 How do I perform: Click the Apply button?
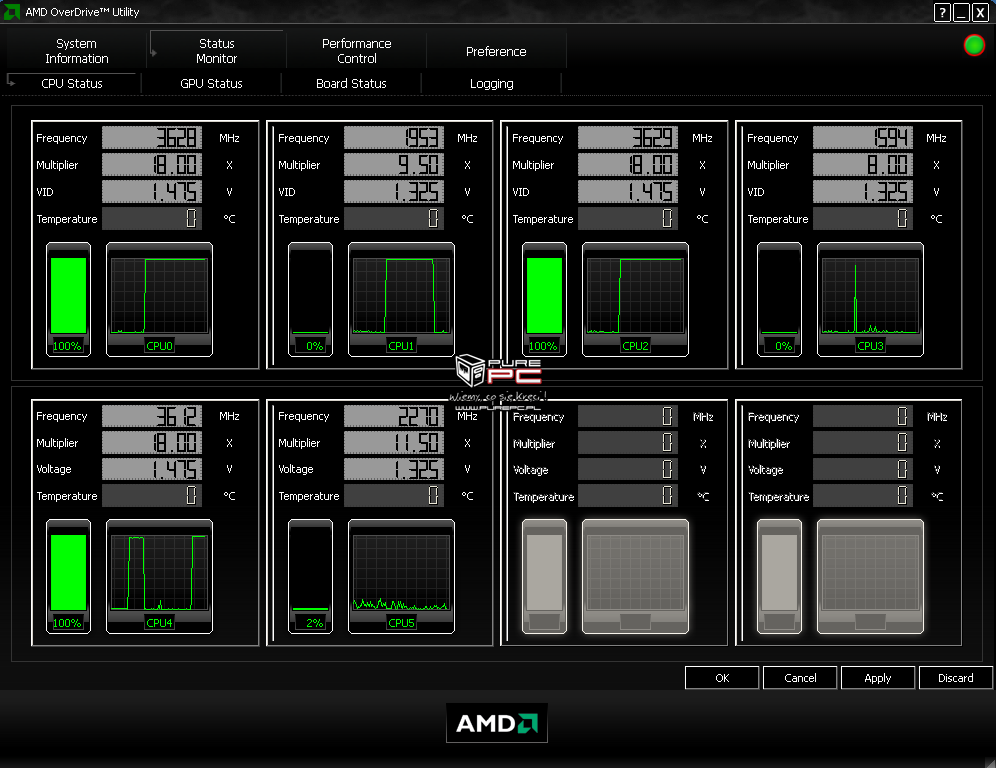pyautogui.click(x=878, y=678)
